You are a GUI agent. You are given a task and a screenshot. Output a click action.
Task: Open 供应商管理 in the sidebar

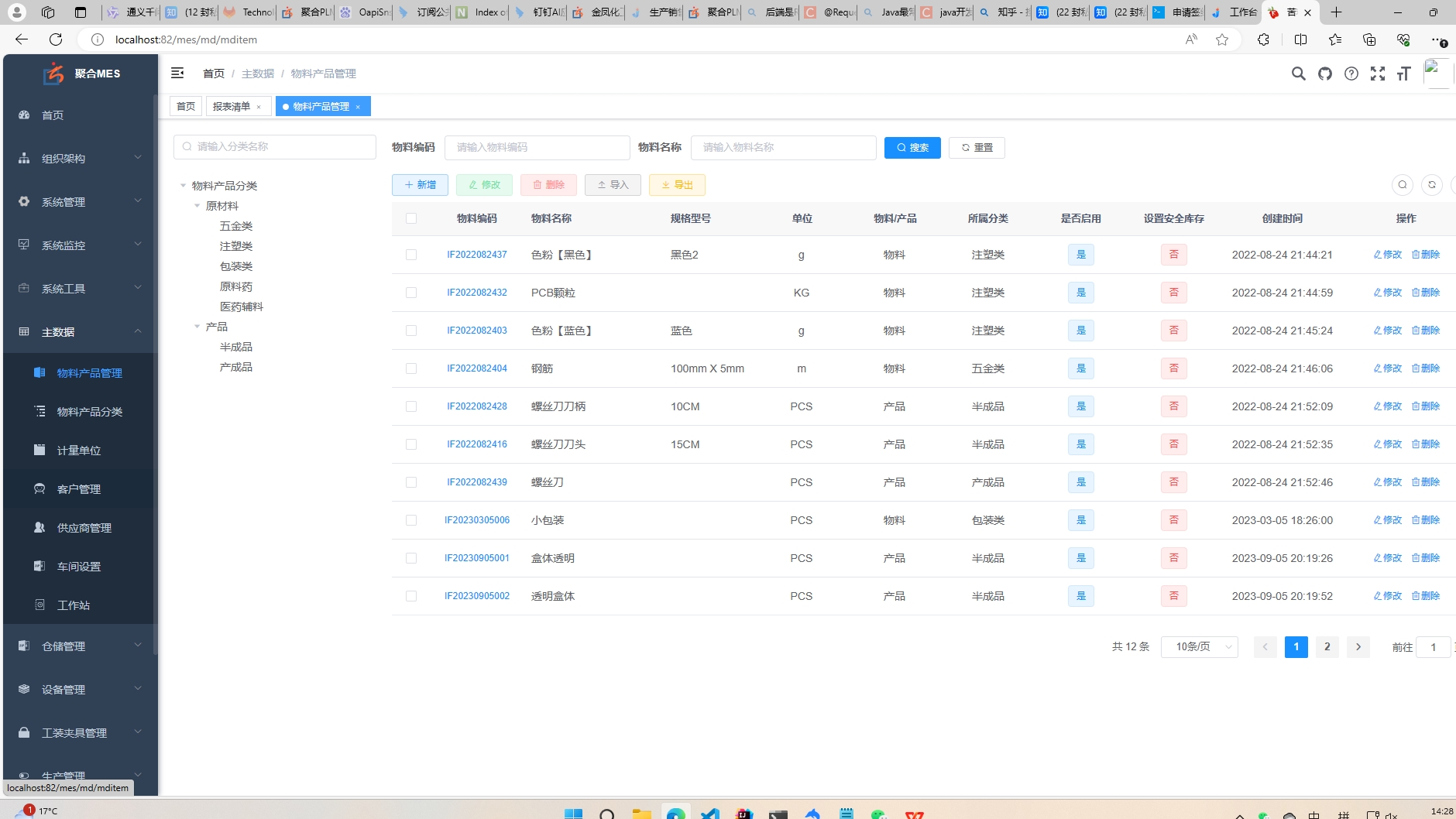(x=81, y=528)
